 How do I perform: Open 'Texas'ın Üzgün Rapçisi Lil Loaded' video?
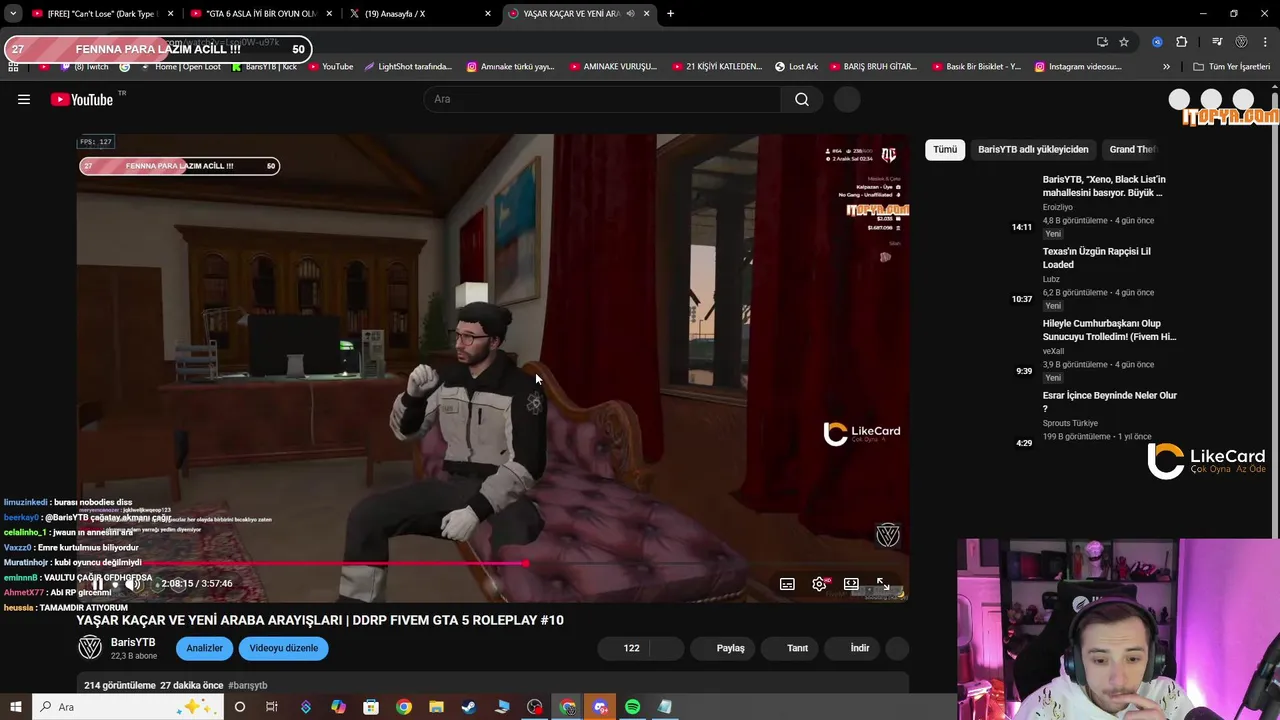(1097, 258)
